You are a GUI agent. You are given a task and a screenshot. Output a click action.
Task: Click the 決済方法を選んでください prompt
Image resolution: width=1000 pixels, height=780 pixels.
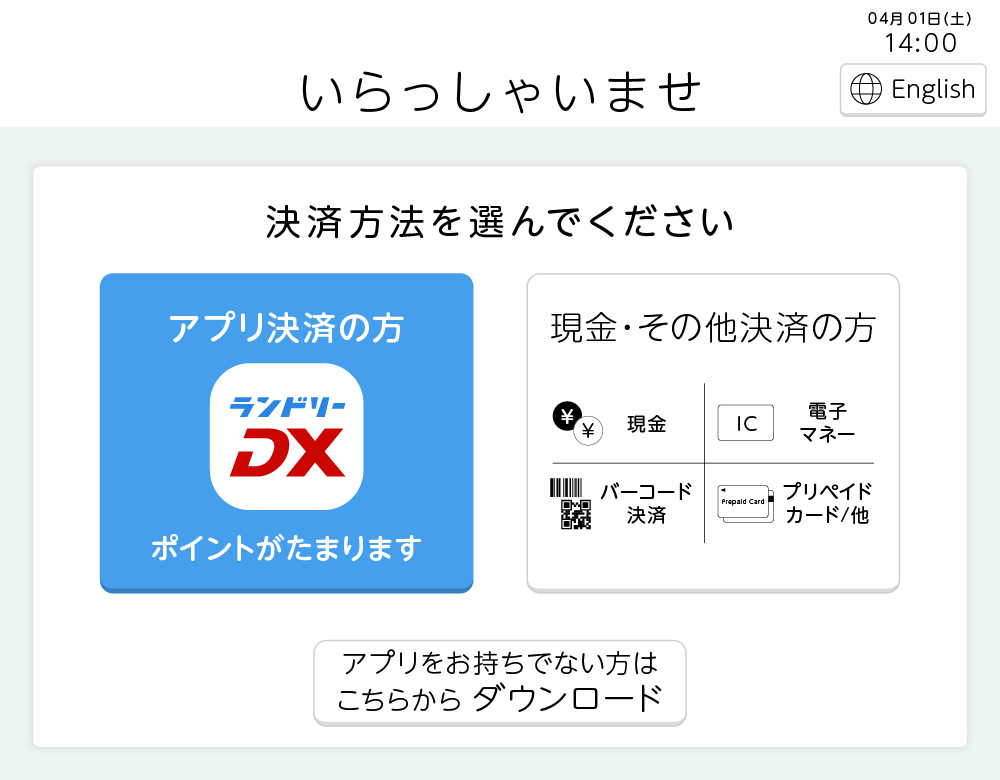(x=500, y=223)
